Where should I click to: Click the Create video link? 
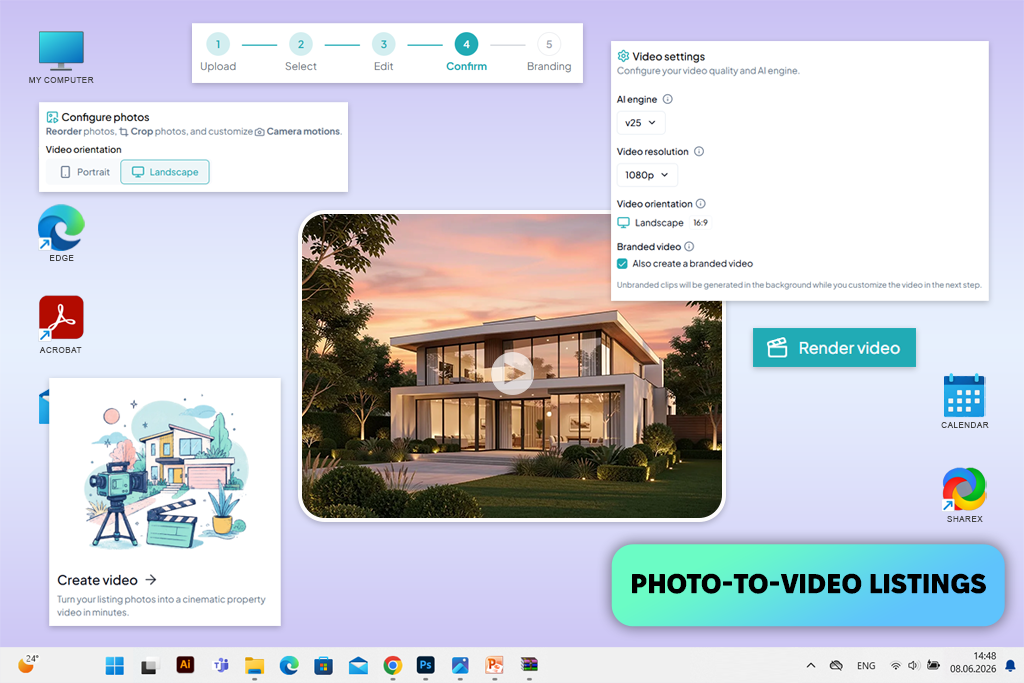click(106, 580)
